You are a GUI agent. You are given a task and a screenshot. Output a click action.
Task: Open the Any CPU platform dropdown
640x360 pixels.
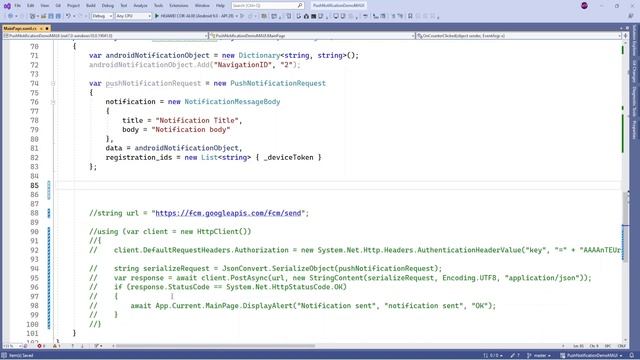click(133, 16)
